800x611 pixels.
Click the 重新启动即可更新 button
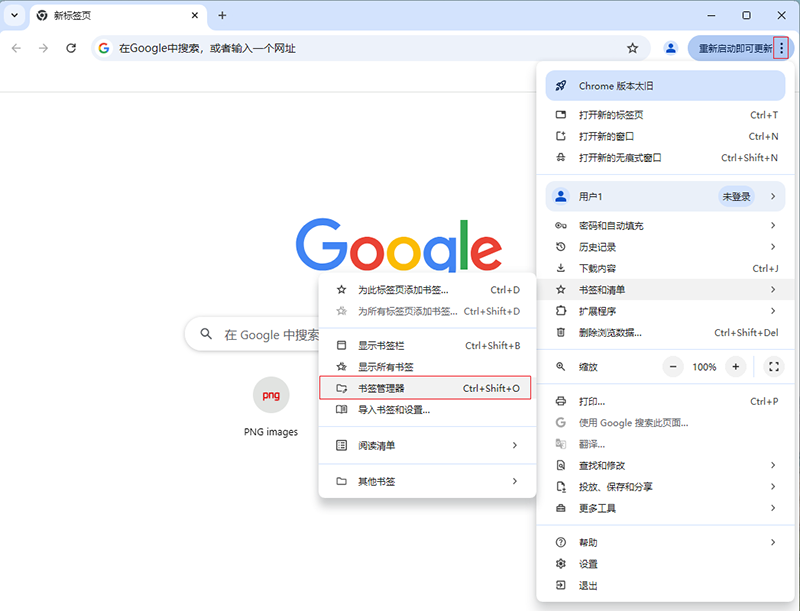point(735,48)
